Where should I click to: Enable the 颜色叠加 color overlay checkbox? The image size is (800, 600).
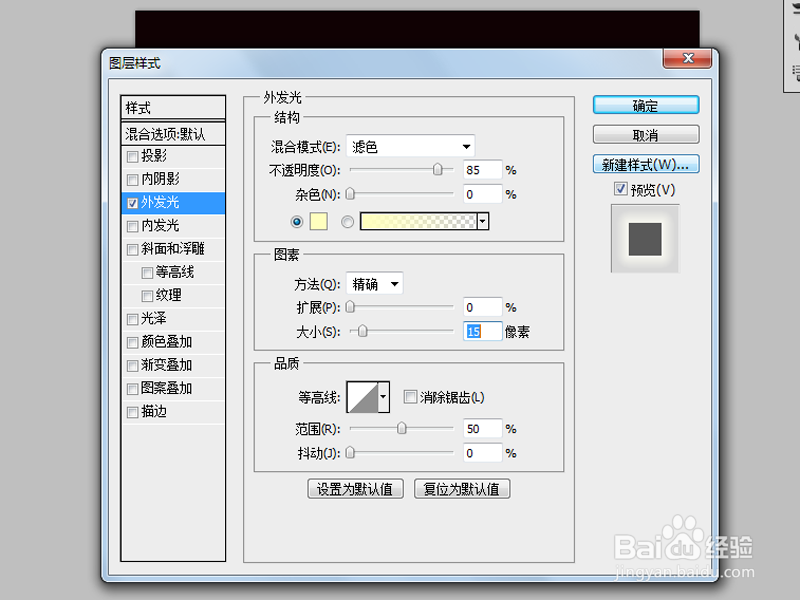pyautogui.click(x=133, y=342)
